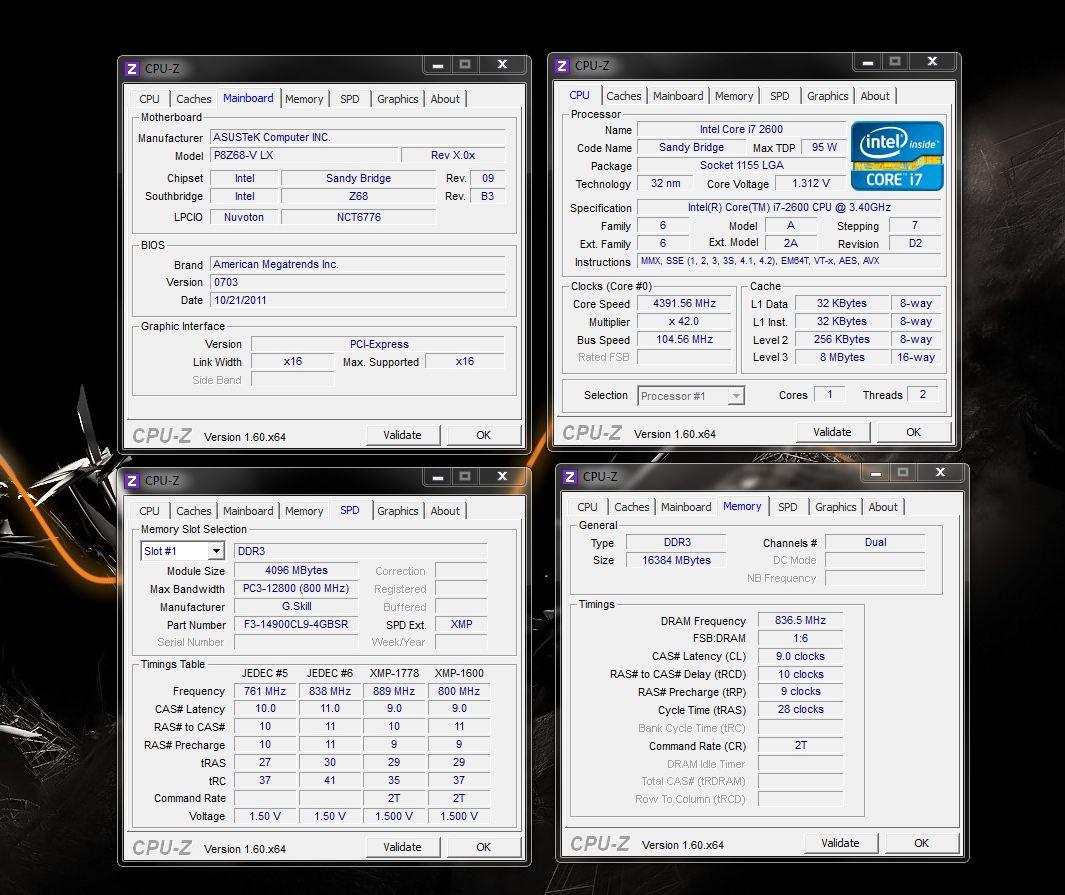Click the Cycle Time value 28 clocks
Image resolution: width=1065 pixels, height=895 pixels.
800,709
